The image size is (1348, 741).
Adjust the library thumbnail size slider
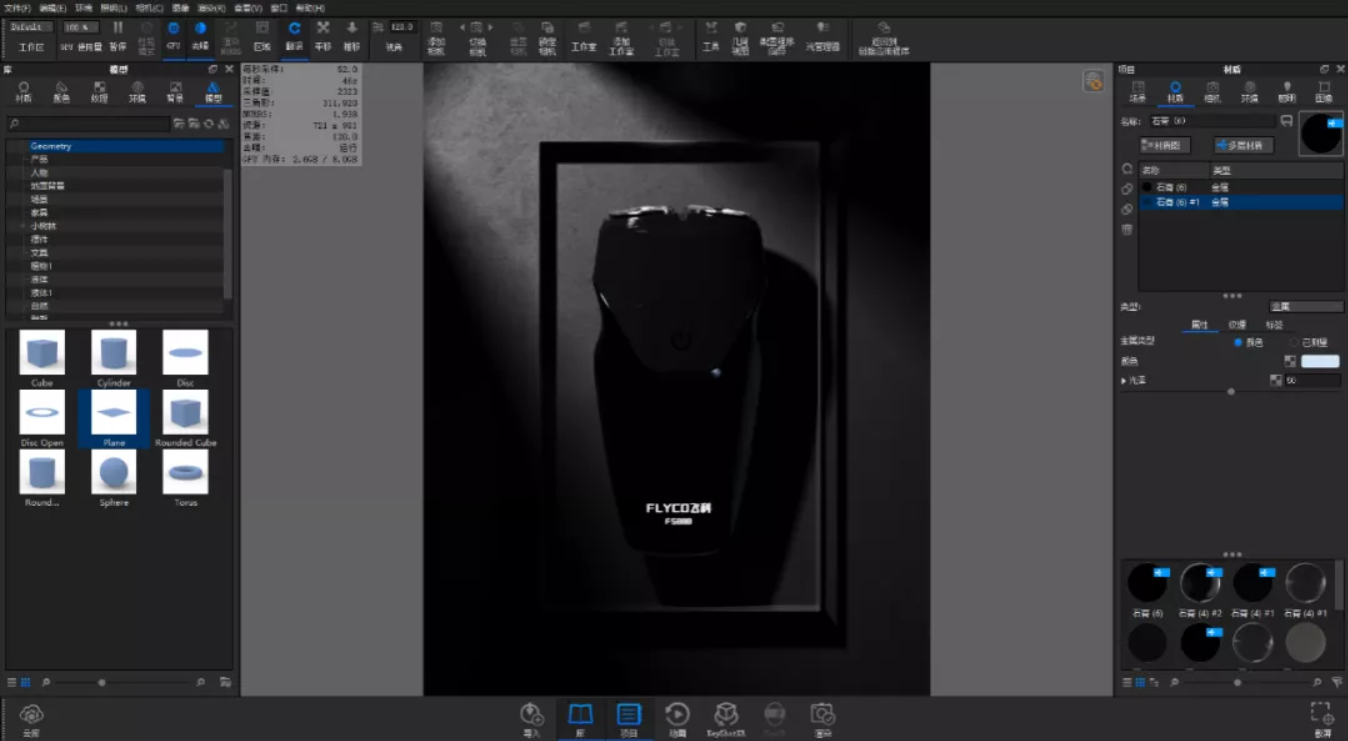[x=102, y=682]
